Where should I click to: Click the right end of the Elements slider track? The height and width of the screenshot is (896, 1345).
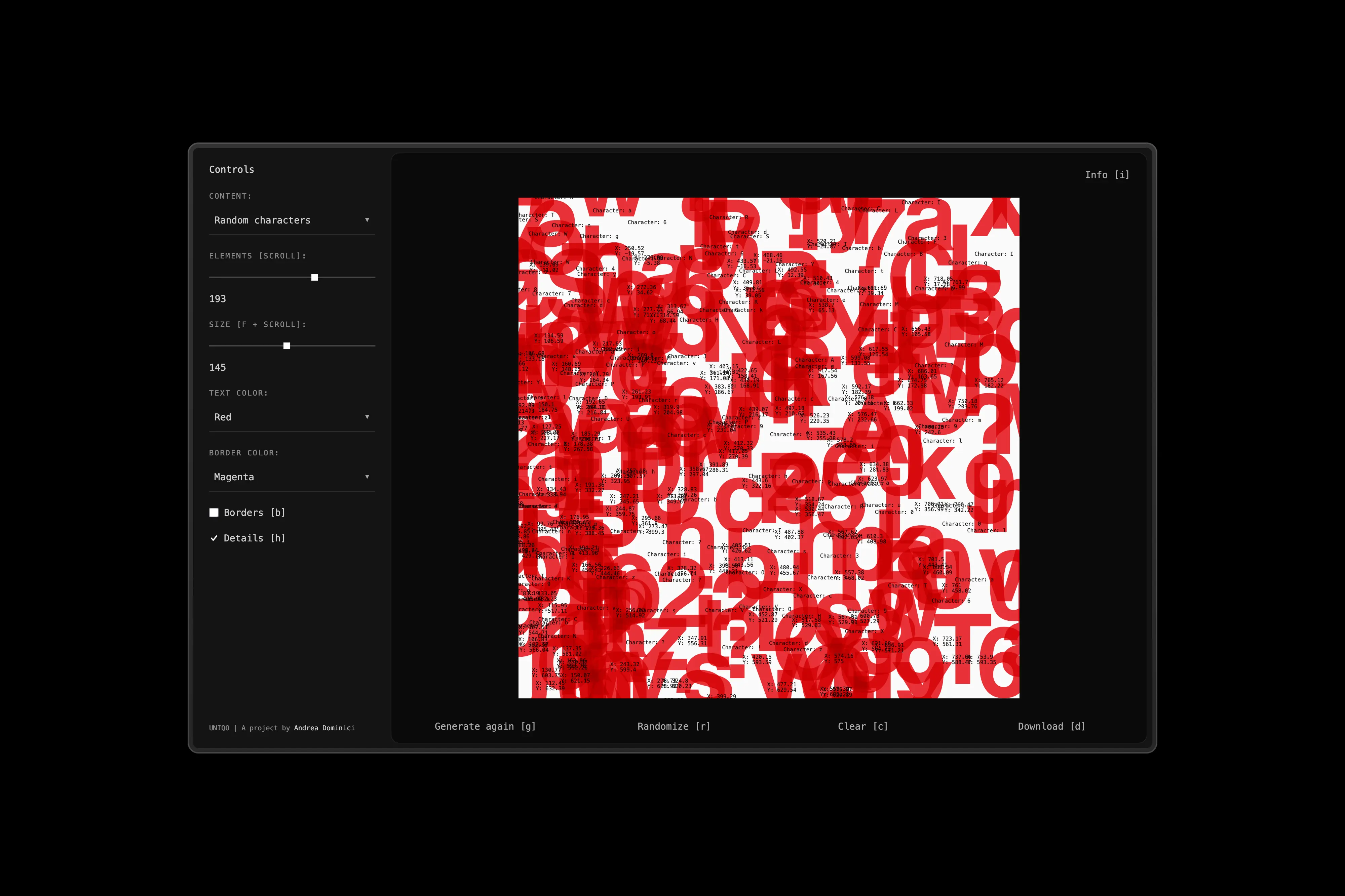373,277
